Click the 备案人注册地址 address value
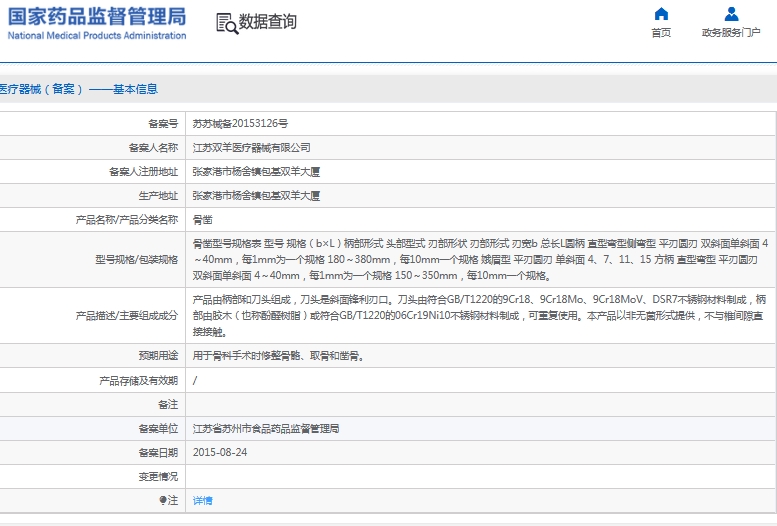777x526 pixels. (x=256, y=172)
